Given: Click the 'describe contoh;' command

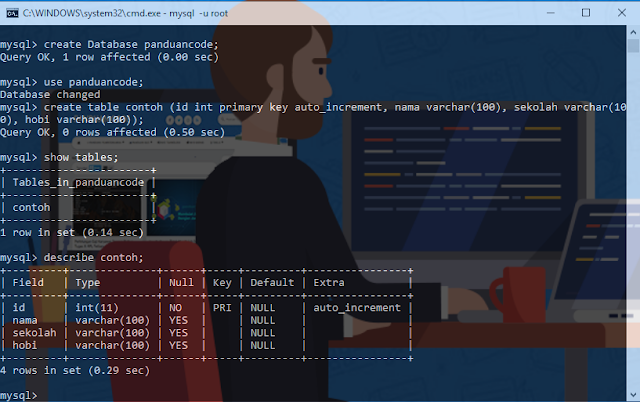Looking at the screenshot, I should pyautogui.click(x=93, y=258).
